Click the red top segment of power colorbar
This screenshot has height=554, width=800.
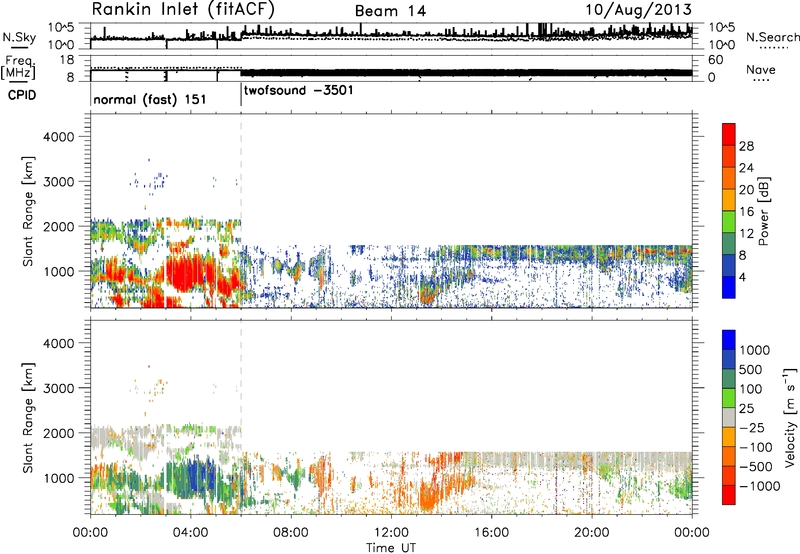pyautogui.click(x=729, y=134)
